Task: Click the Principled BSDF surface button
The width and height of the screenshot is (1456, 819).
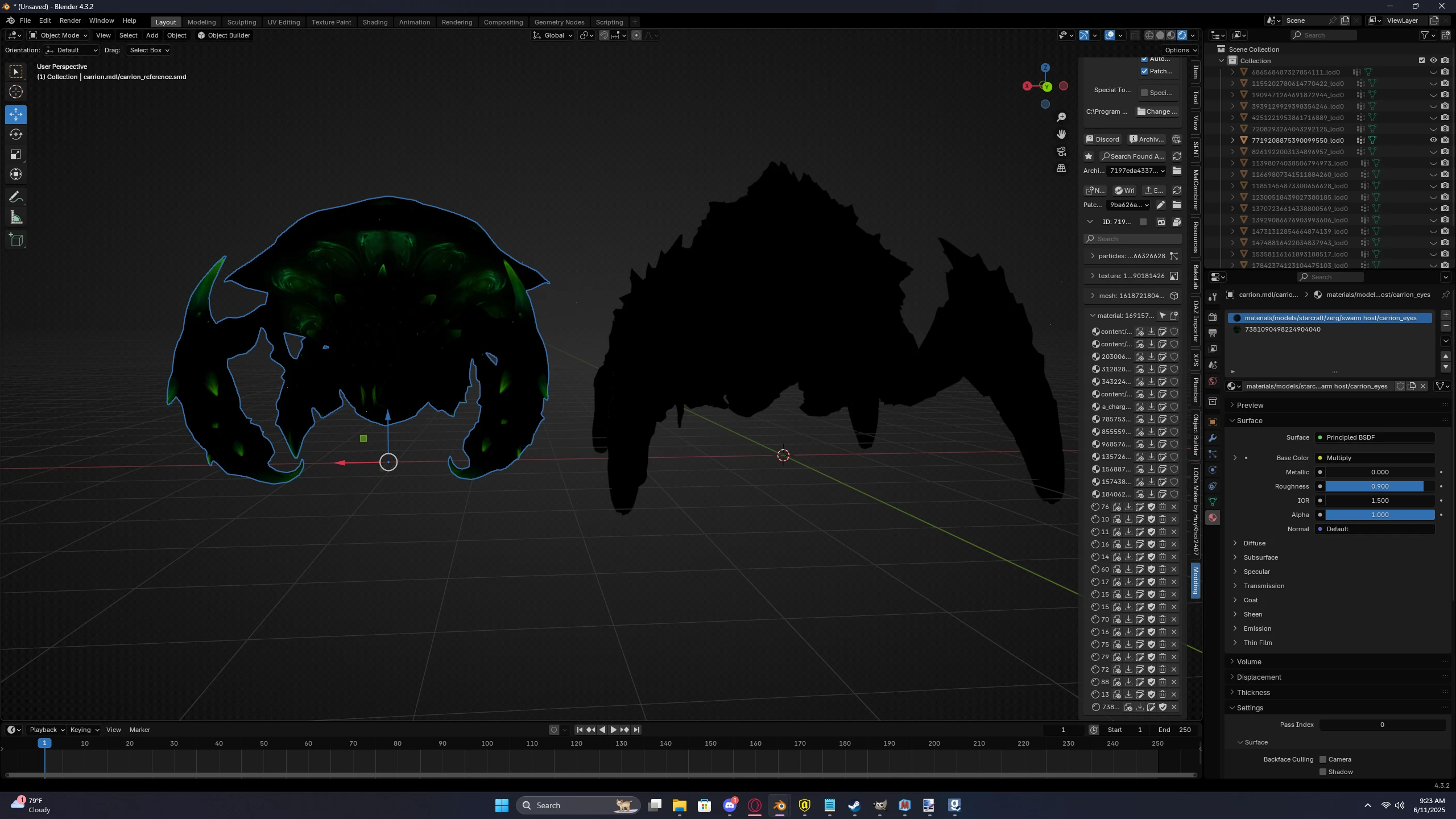Action: pyautogui.click(x=1375, y=437)
